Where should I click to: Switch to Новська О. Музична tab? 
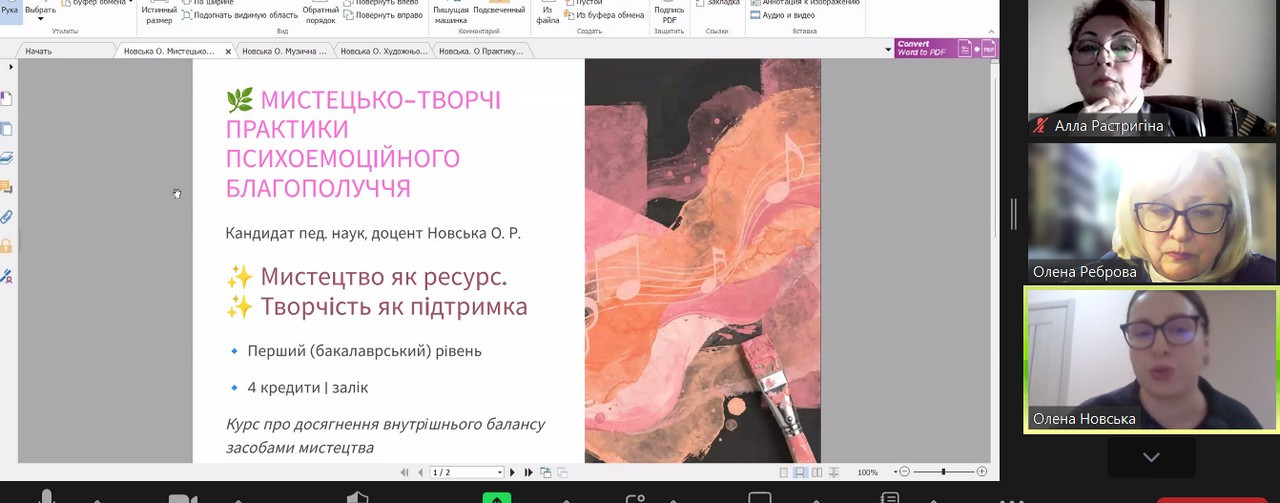(283, 51)
